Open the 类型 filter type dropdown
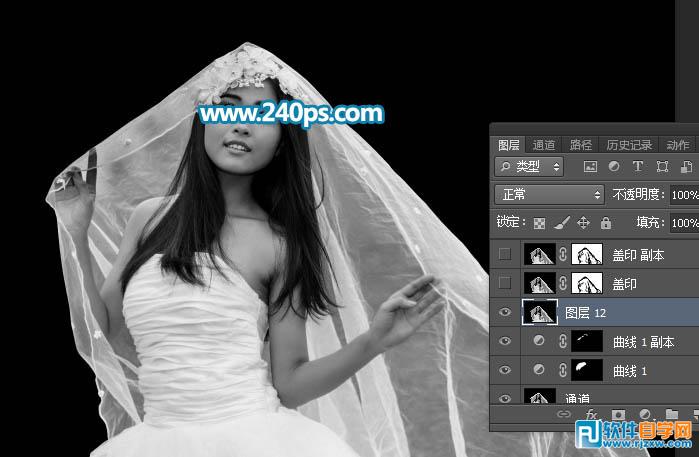The width and height of the screenshot is (699, 457). pyautogui.click(x=529, y=167)
